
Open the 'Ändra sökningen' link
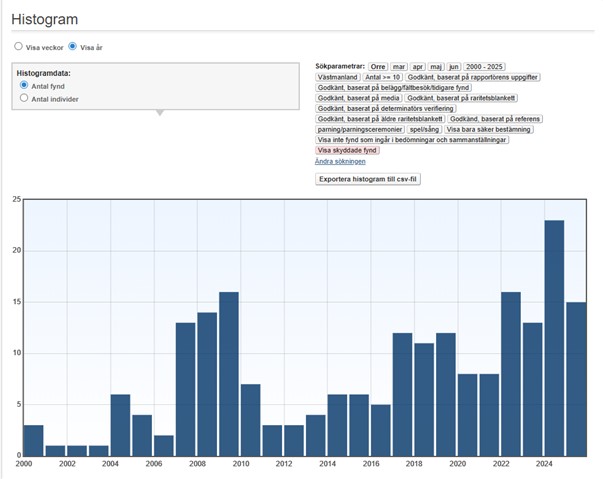[340, 161]
